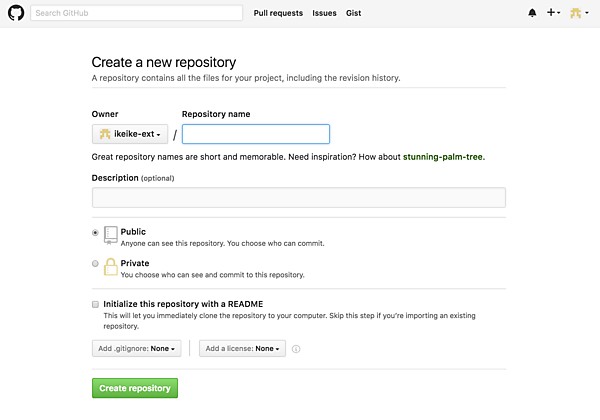Open the user avatar menu
600x420 pixels.
[578, 13]
